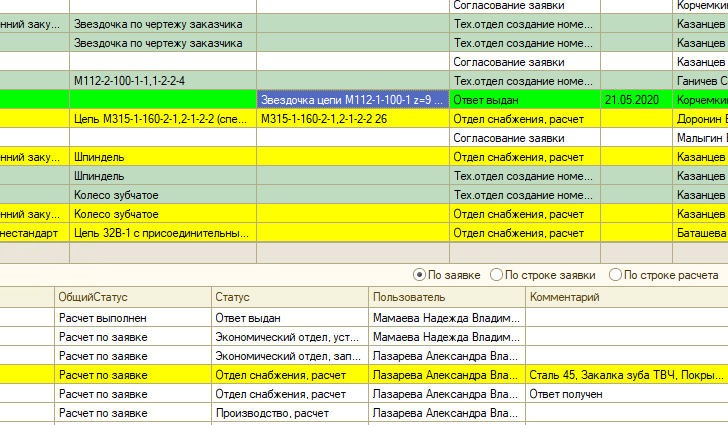Click 'Расчет по заявке' in the 'Экономический отдел, зап...' row
This screenshot has height=425, width=728.
point(133,356)
